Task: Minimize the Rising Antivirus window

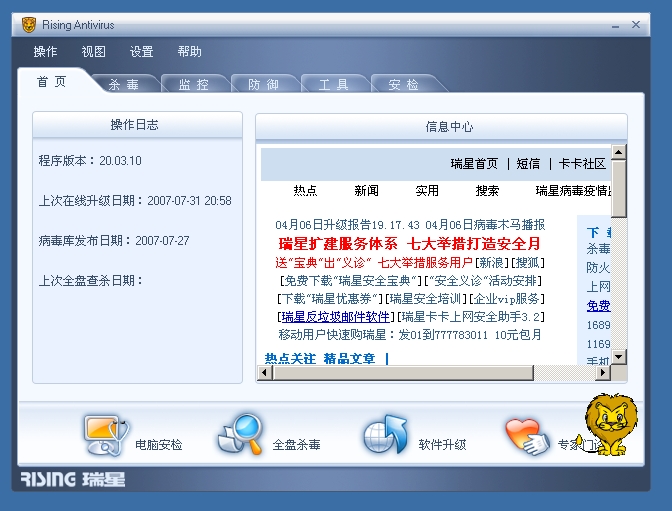Action: coord(615,26)
